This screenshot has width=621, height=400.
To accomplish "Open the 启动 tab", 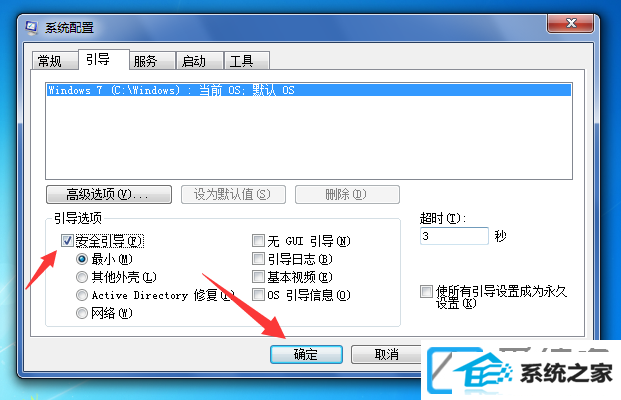I will click(200, 61).
